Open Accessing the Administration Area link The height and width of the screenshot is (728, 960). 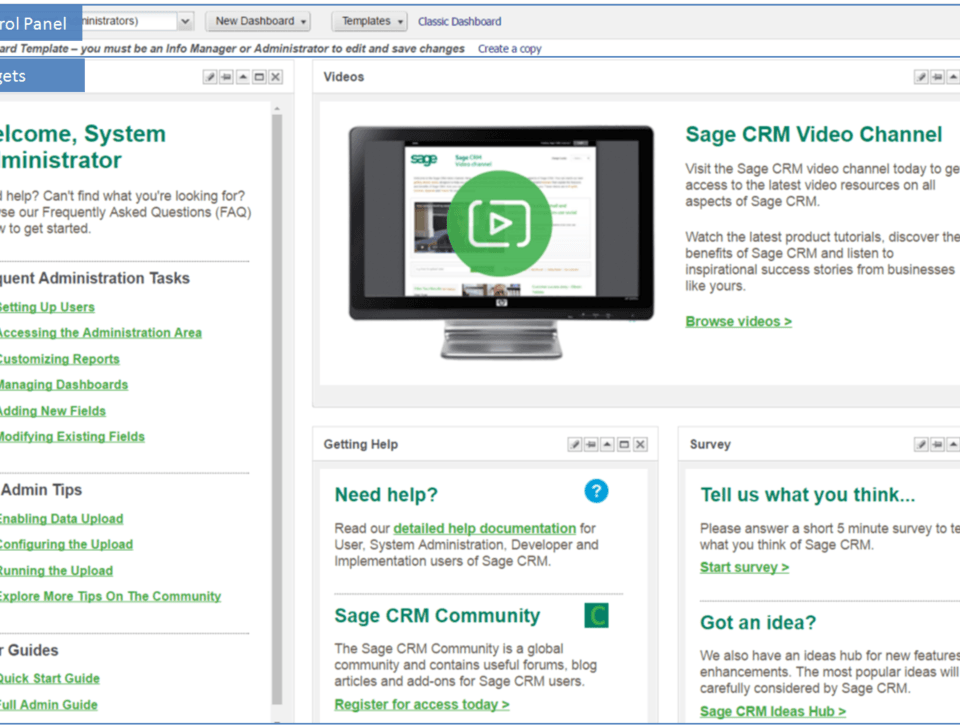pos(100,333)
